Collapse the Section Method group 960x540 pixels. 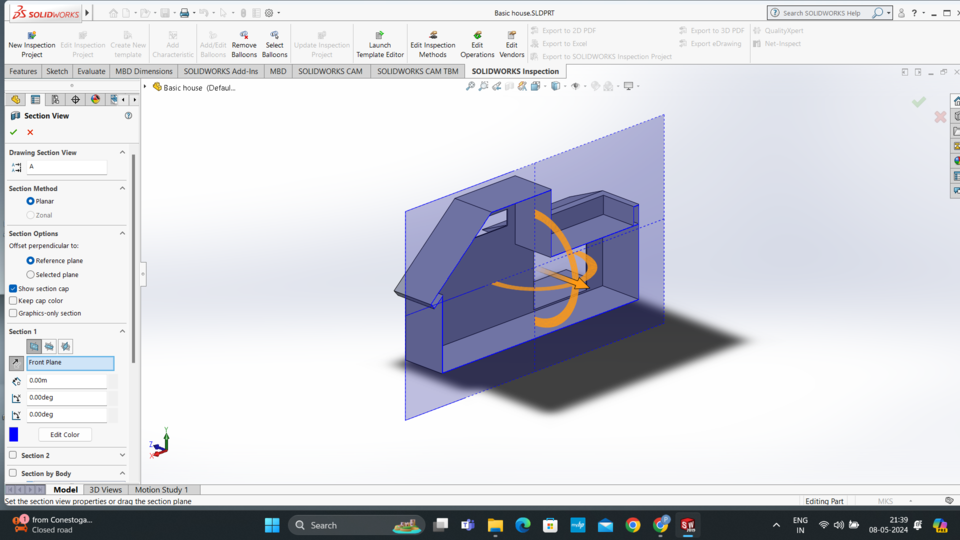point(123,188)
